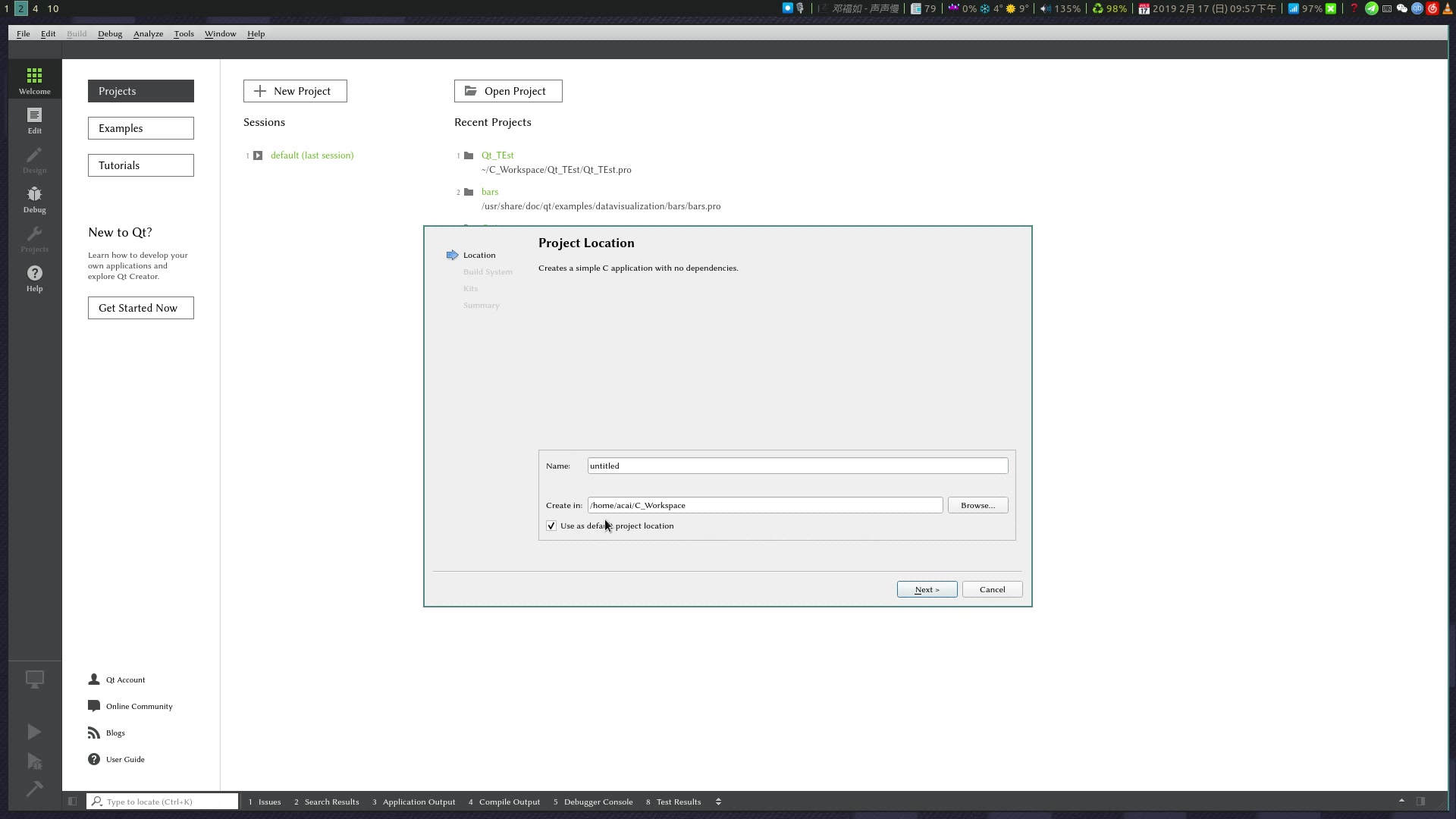Switch to Debug mode icon
Viewport: 1456px width, 819px height.
coord(34,199)
